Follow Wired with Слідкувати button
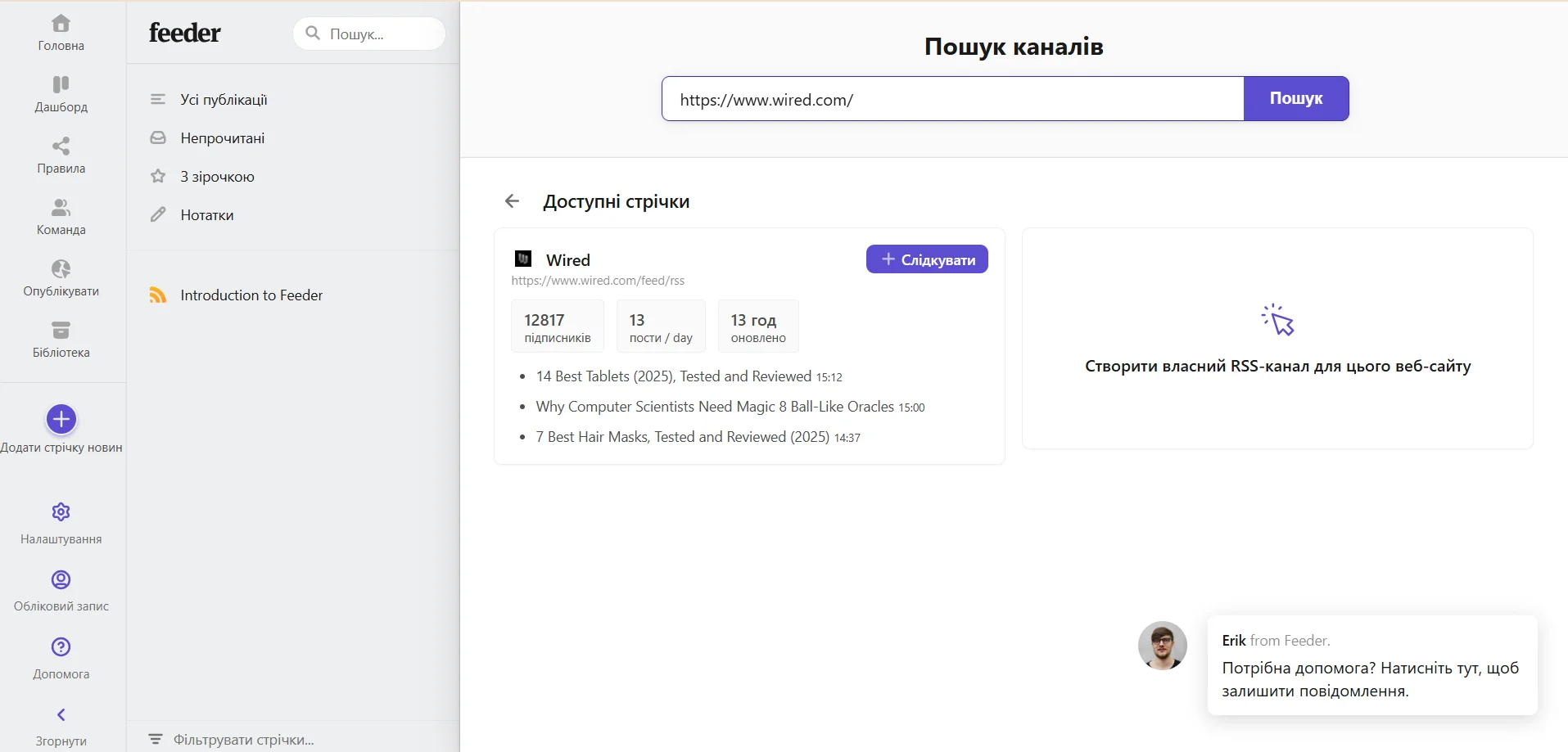 927,259
